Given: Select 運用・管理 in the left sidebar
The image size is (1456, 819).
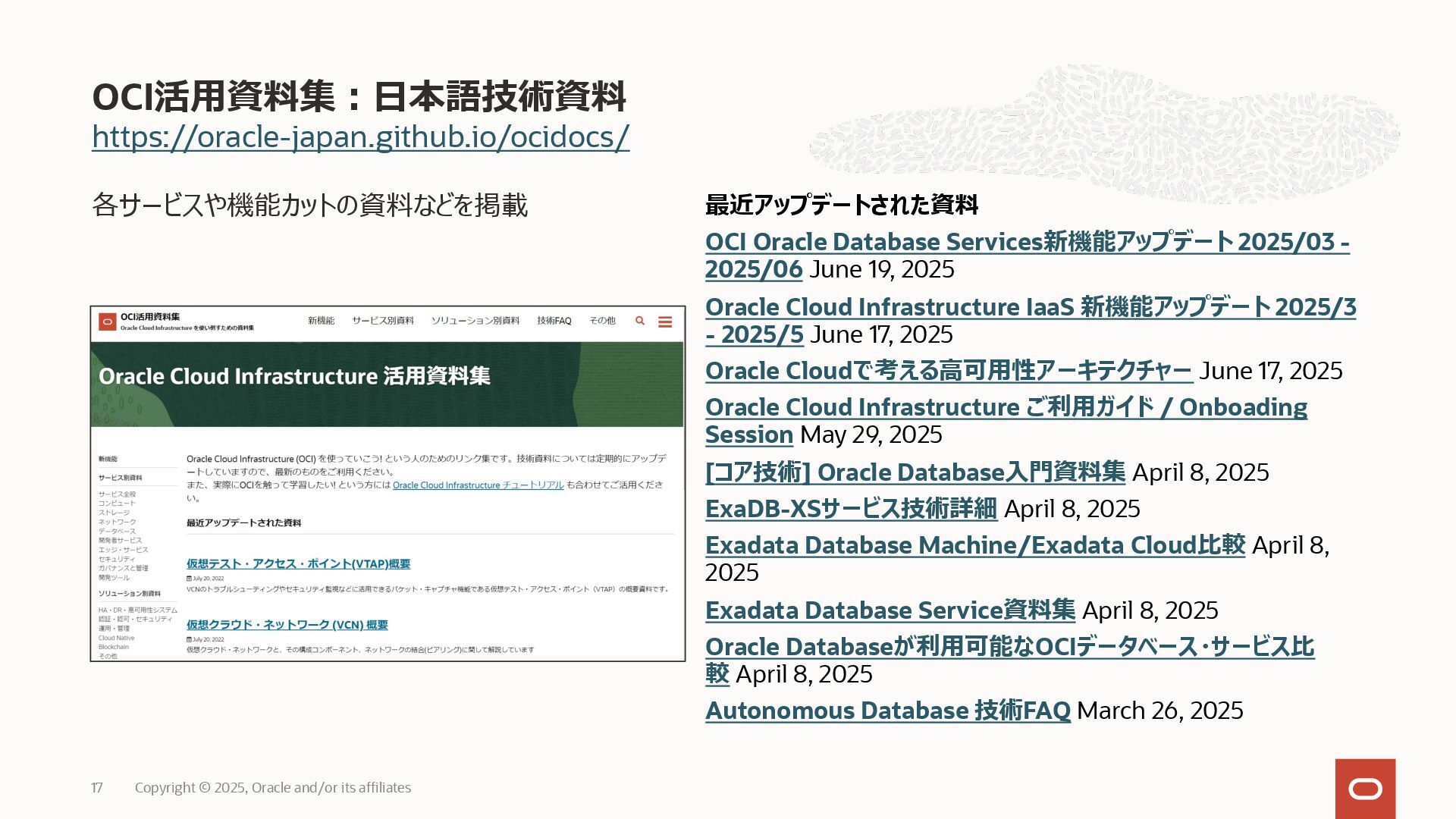Looking at the screenshot, I should [114, 629].
